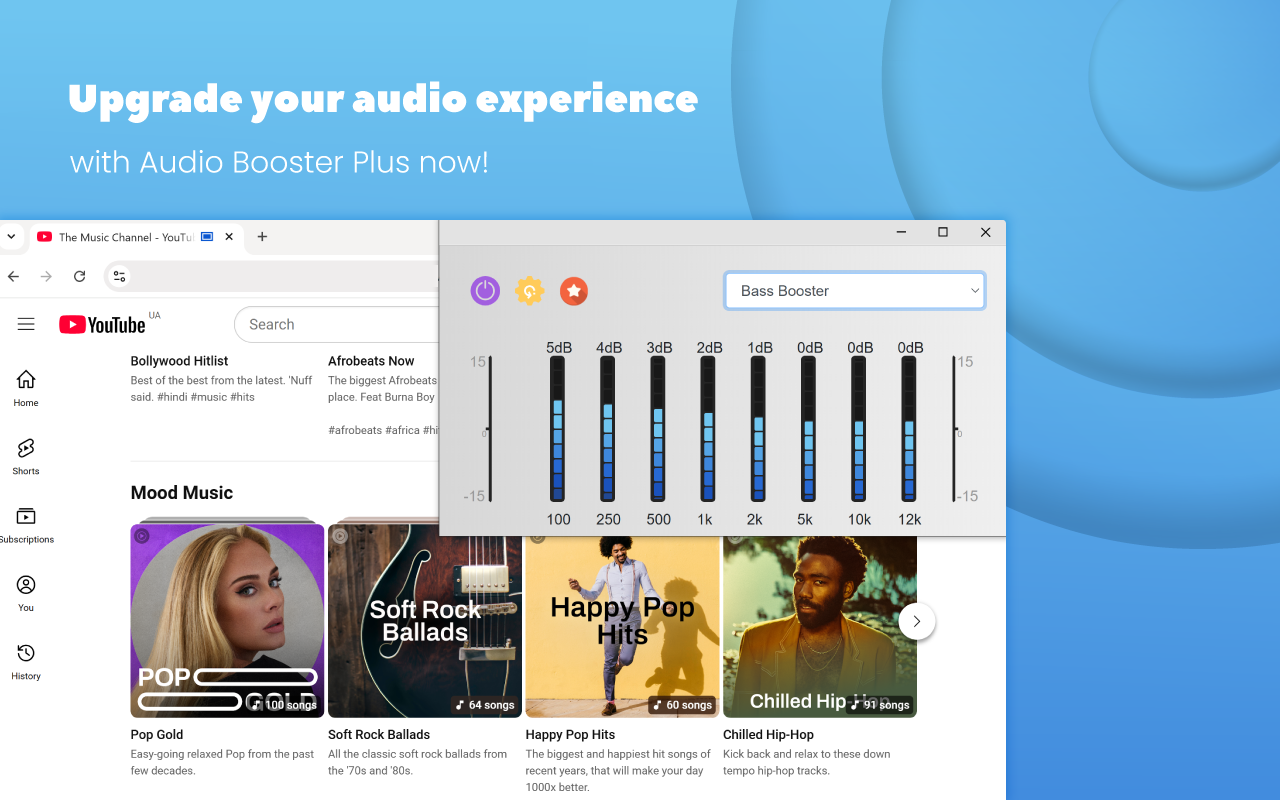Adjust the 100 Hz band slider
This screenshot has width=1280, height=800.
(x=558, y=429)
